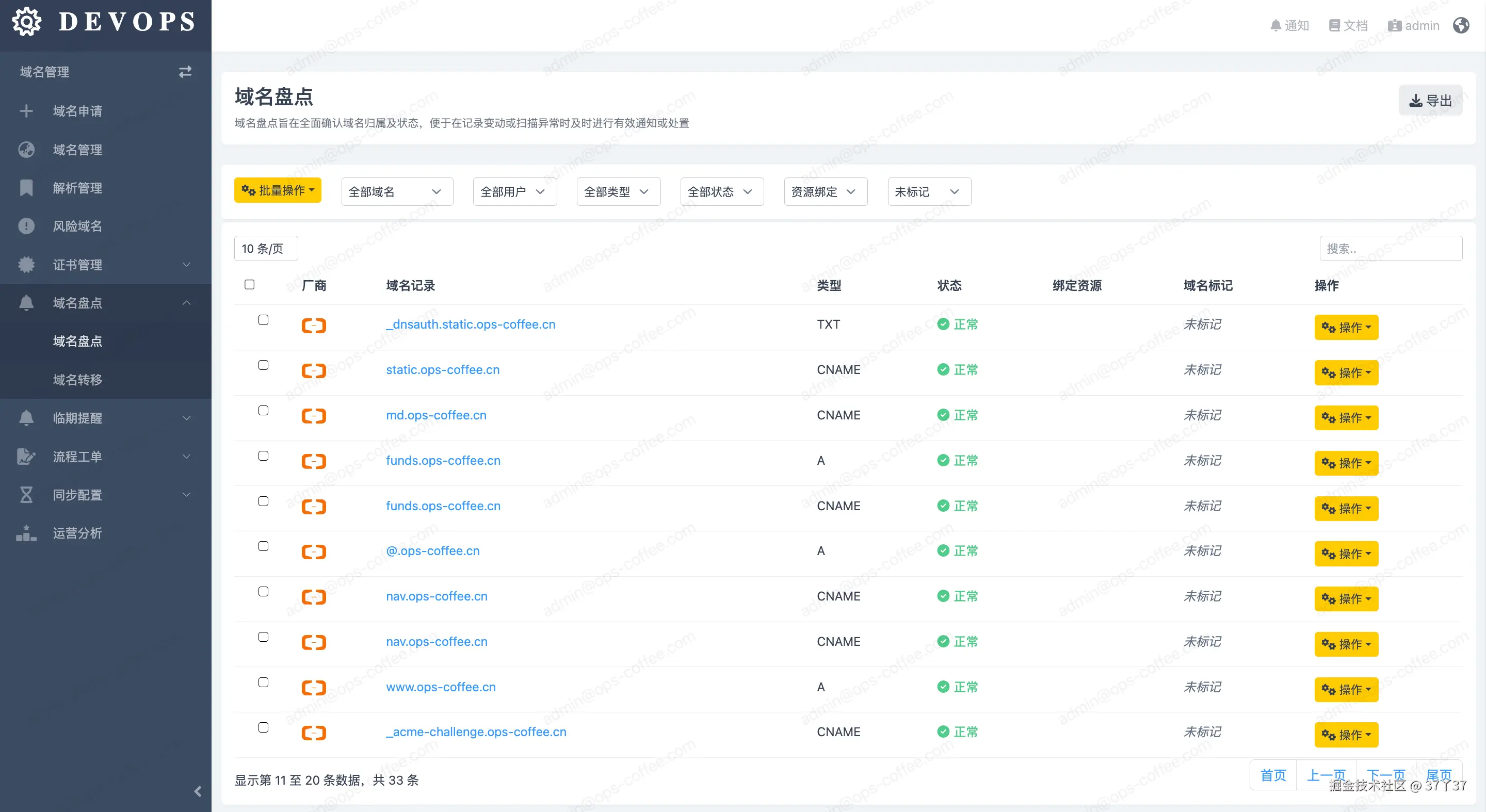
Task: Click the hourglass icon for 同步配置
Action: pos(26,495)
